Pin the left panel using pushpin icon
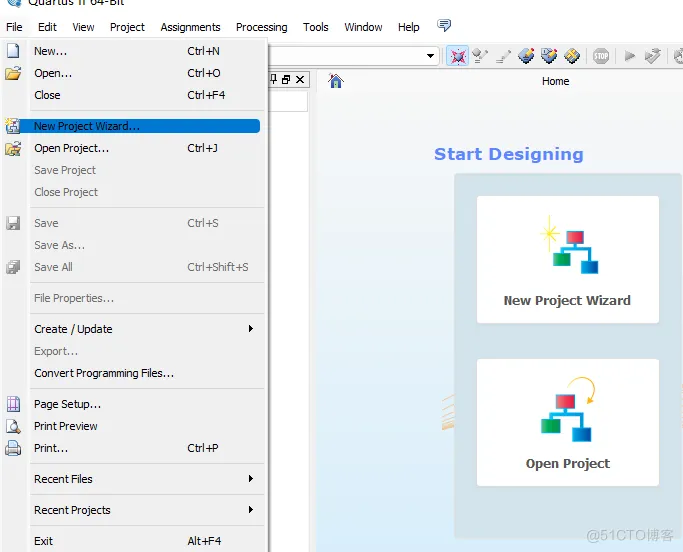683x552 pixels. [273, 79]
